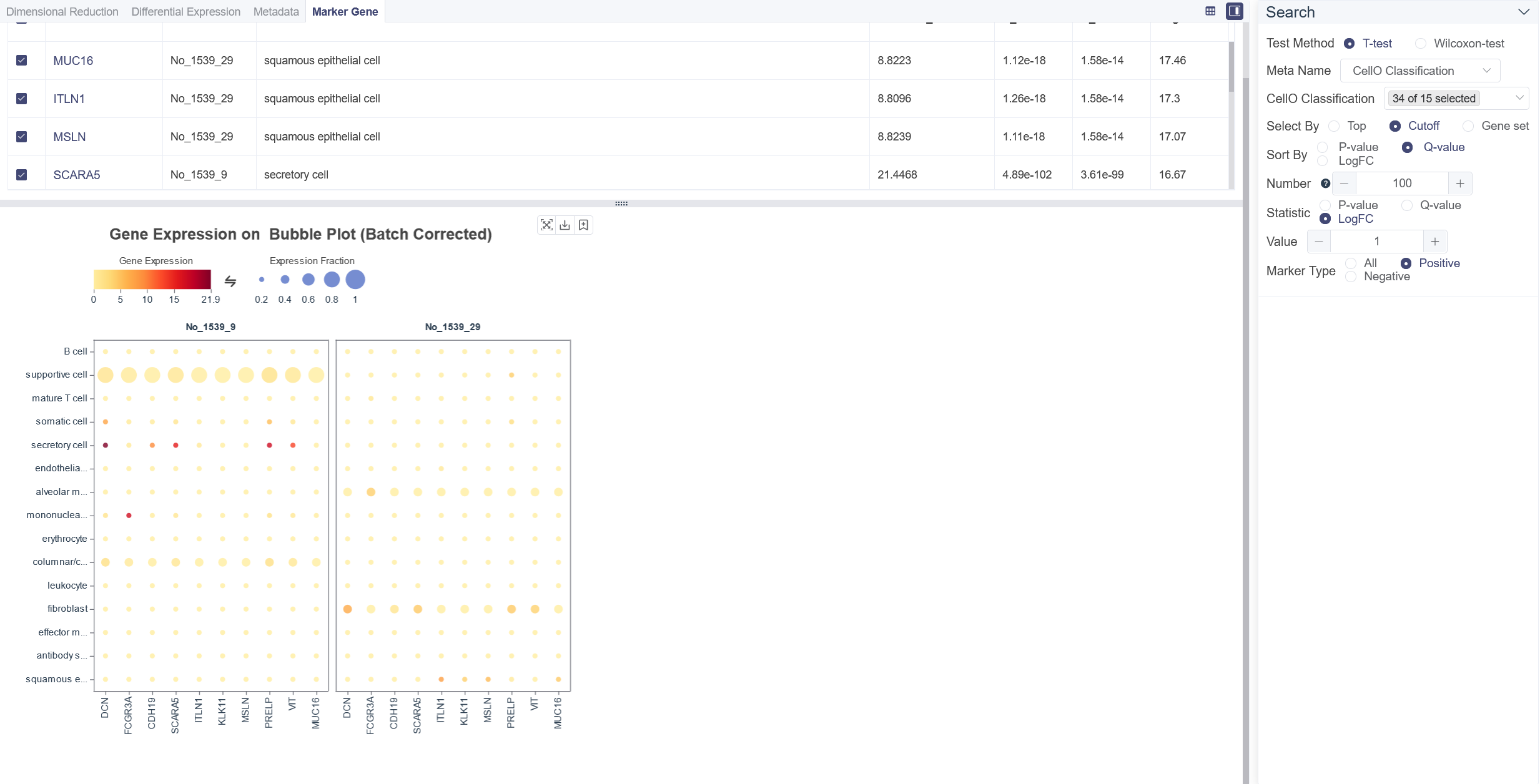
Task: Show help for Number field
Action: coord(1325,184)
